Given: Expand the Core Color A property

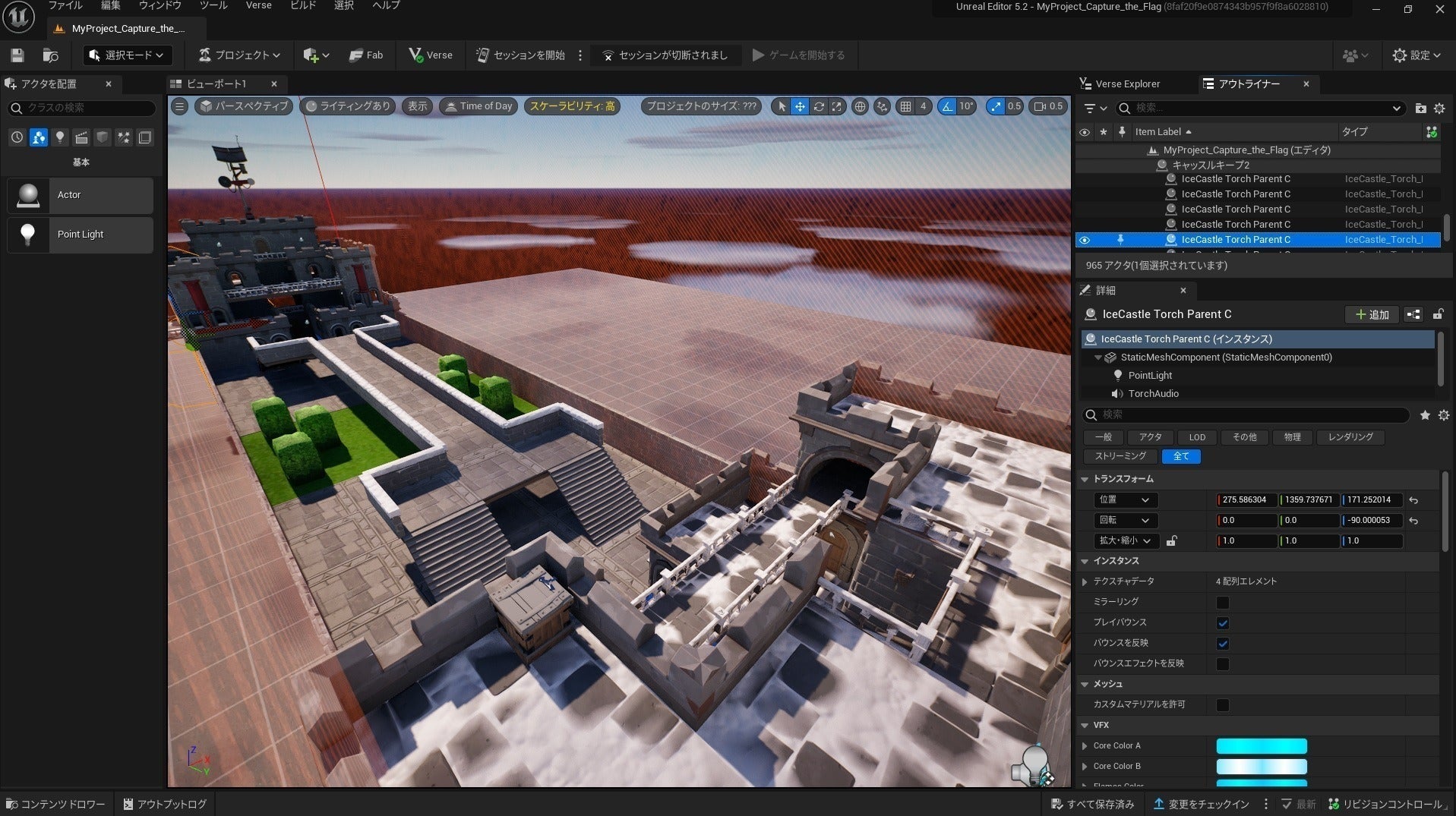Looking at the screenshot, I should 1085,746.
